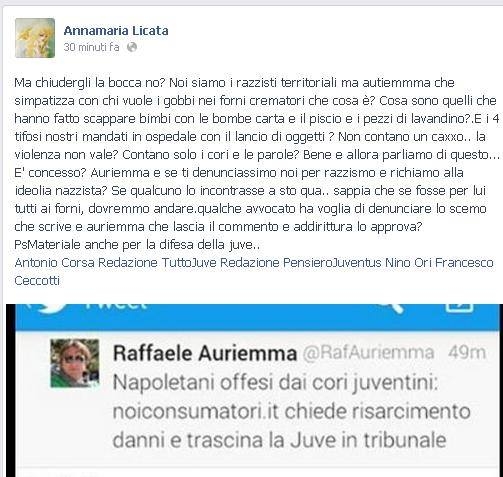
Task: Click the post body text paragraph
Action: pyautogui.click(x=257, y=163)
